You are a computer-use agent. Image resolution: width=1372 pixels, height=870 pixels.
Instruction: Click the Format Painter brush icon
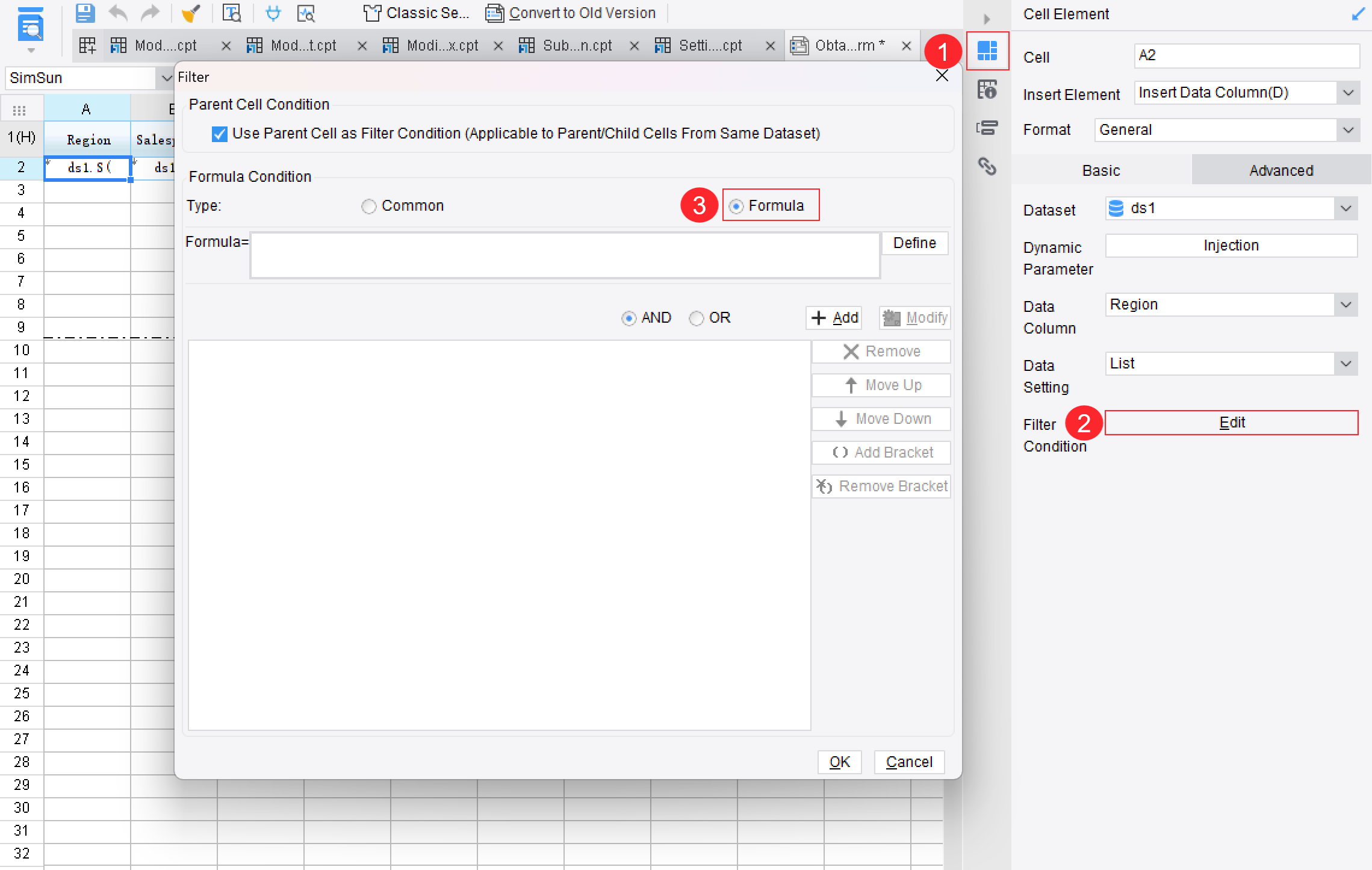(191, 13)
